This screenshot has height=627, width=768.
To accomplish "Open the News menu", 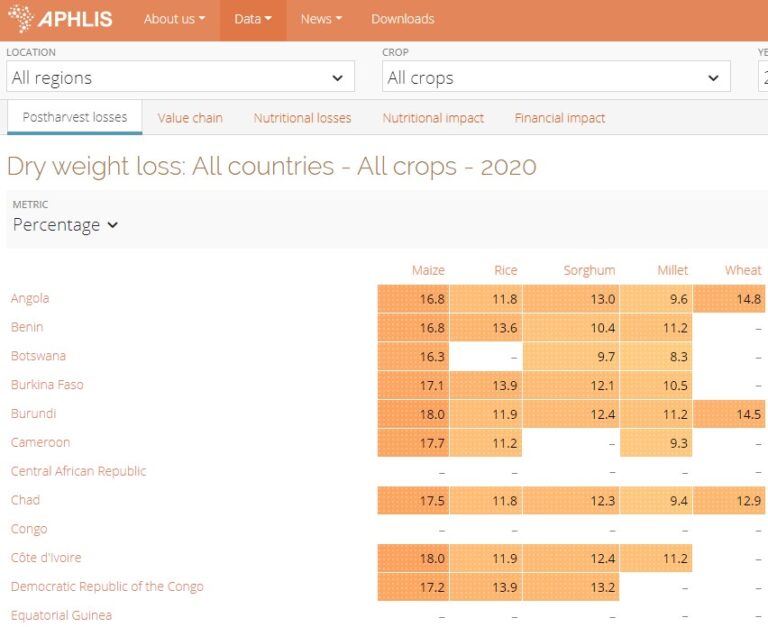I will point(321,19).
